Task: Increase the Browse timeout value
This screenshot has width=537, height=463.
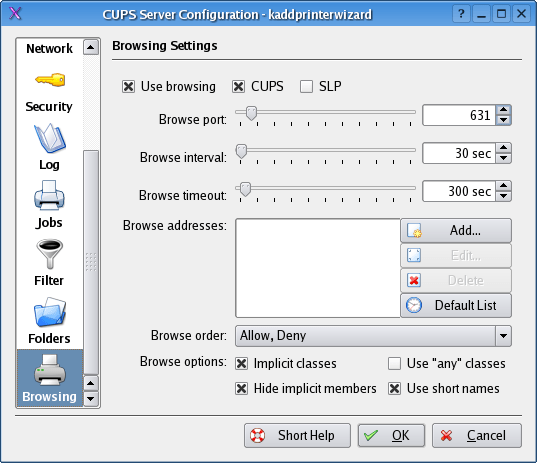Action: click(503, 186)
